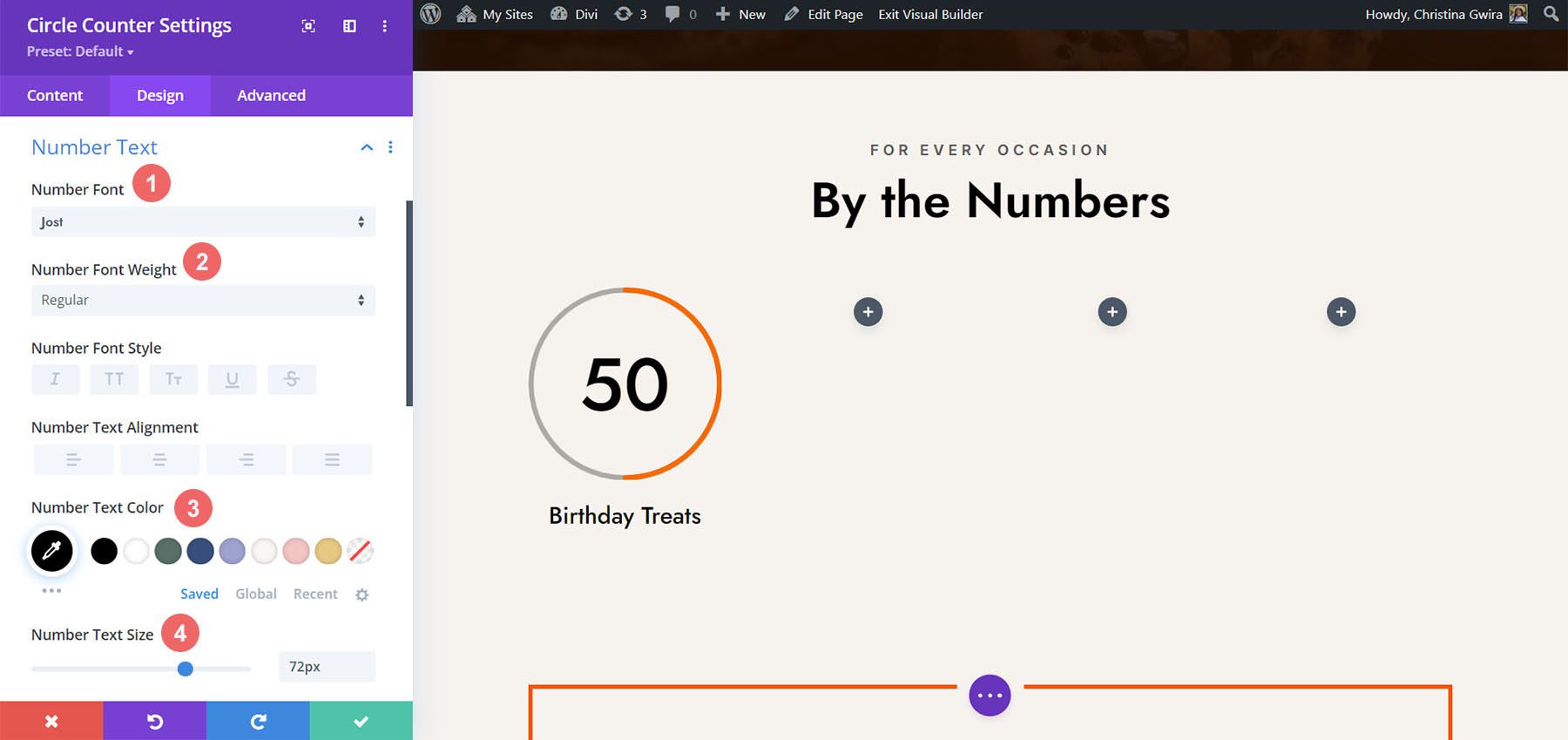Add module to the third column
The image size is (1568, 740).
[x=1112, y=312]
